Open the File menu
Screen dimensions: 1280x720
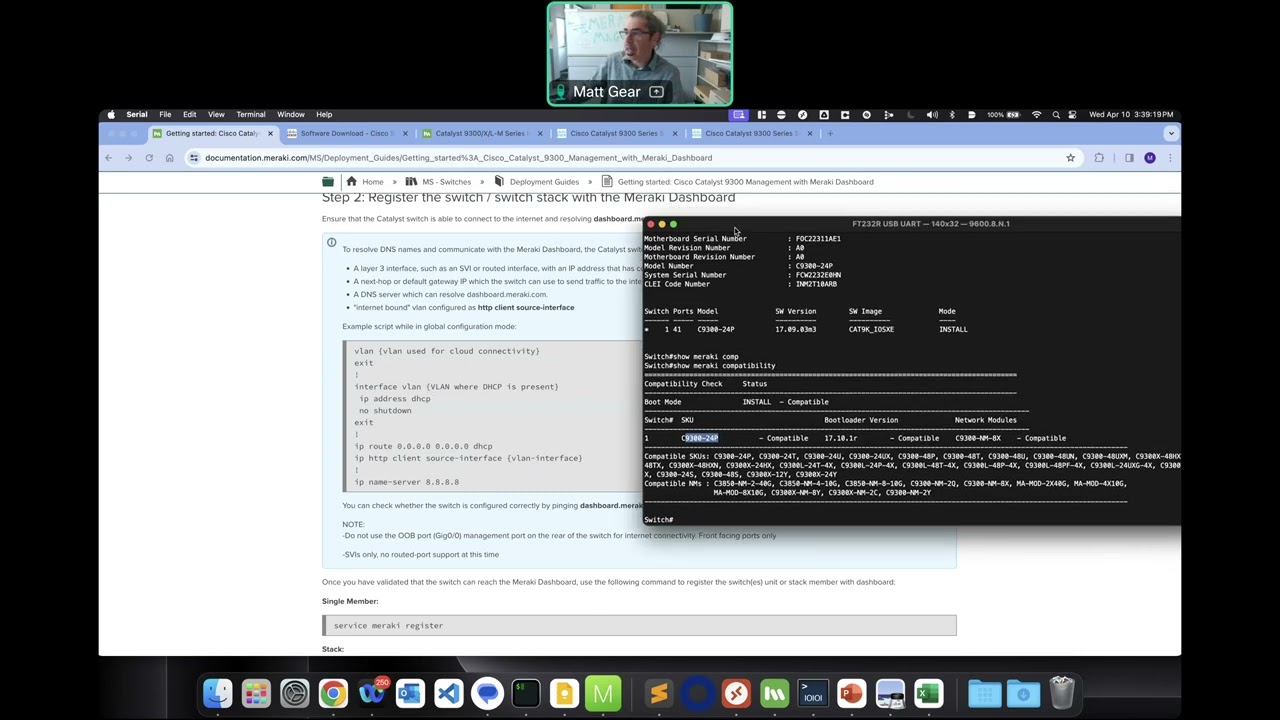point(165,115)
